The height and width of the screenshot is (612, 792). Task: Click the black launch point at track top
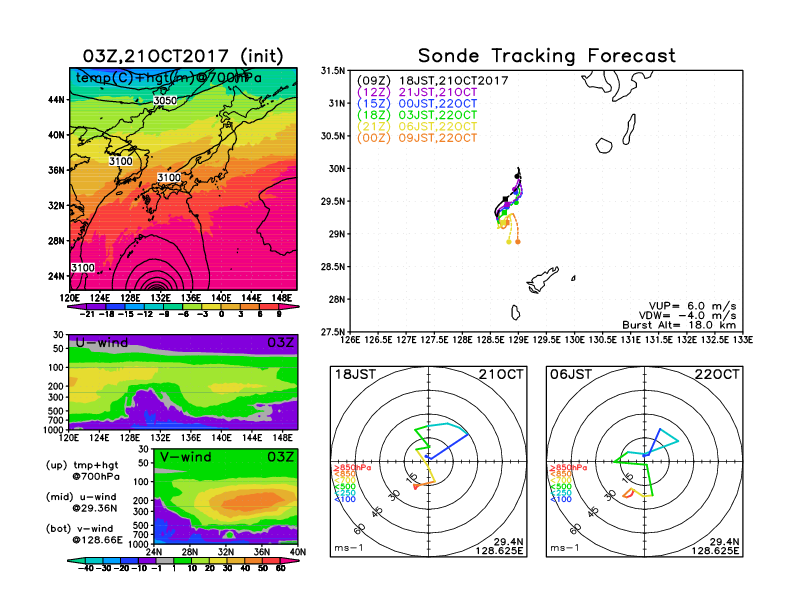click(x=517, y=176)
